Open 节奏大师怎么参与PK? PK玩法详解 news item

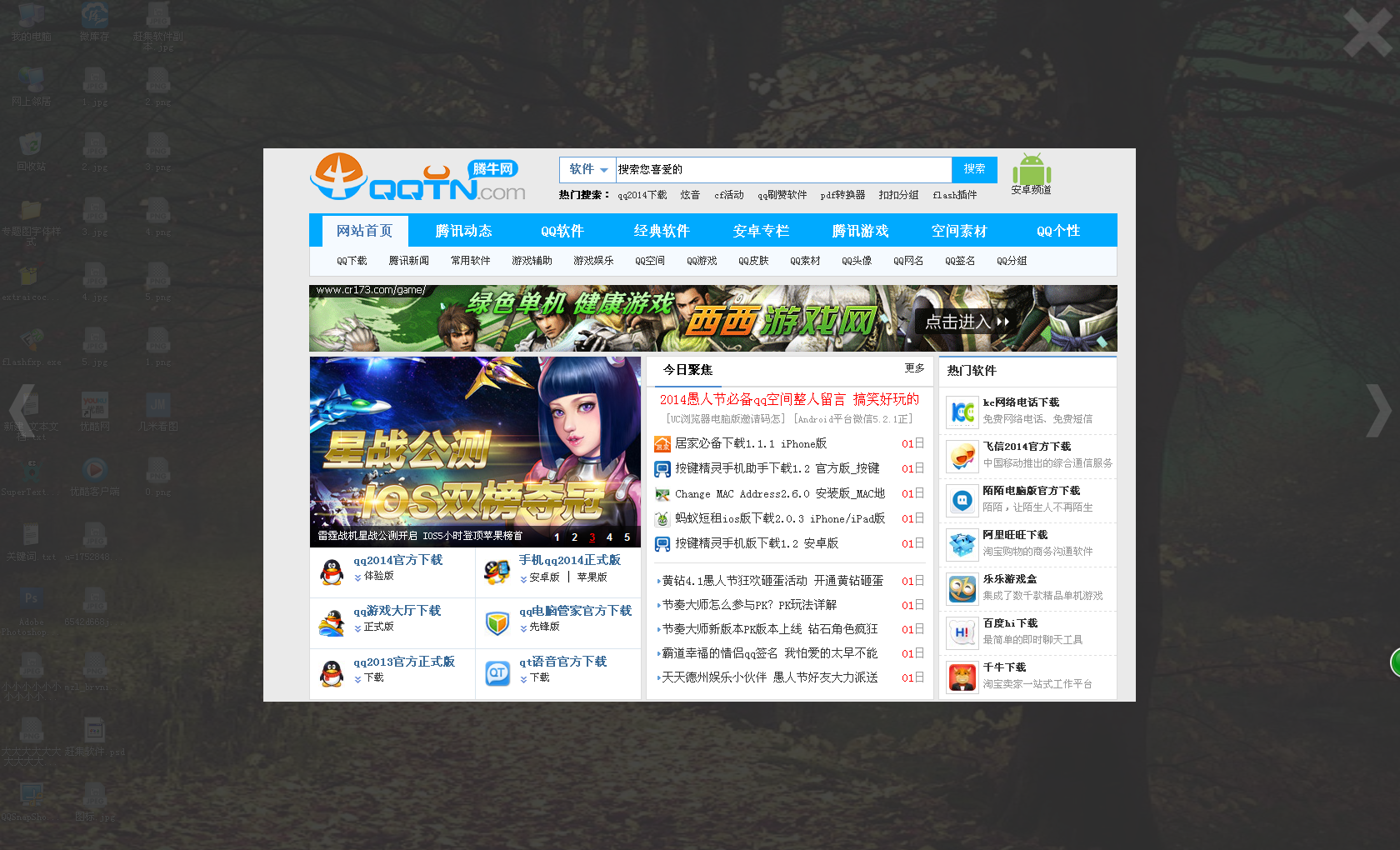click(x=749, y=605)
